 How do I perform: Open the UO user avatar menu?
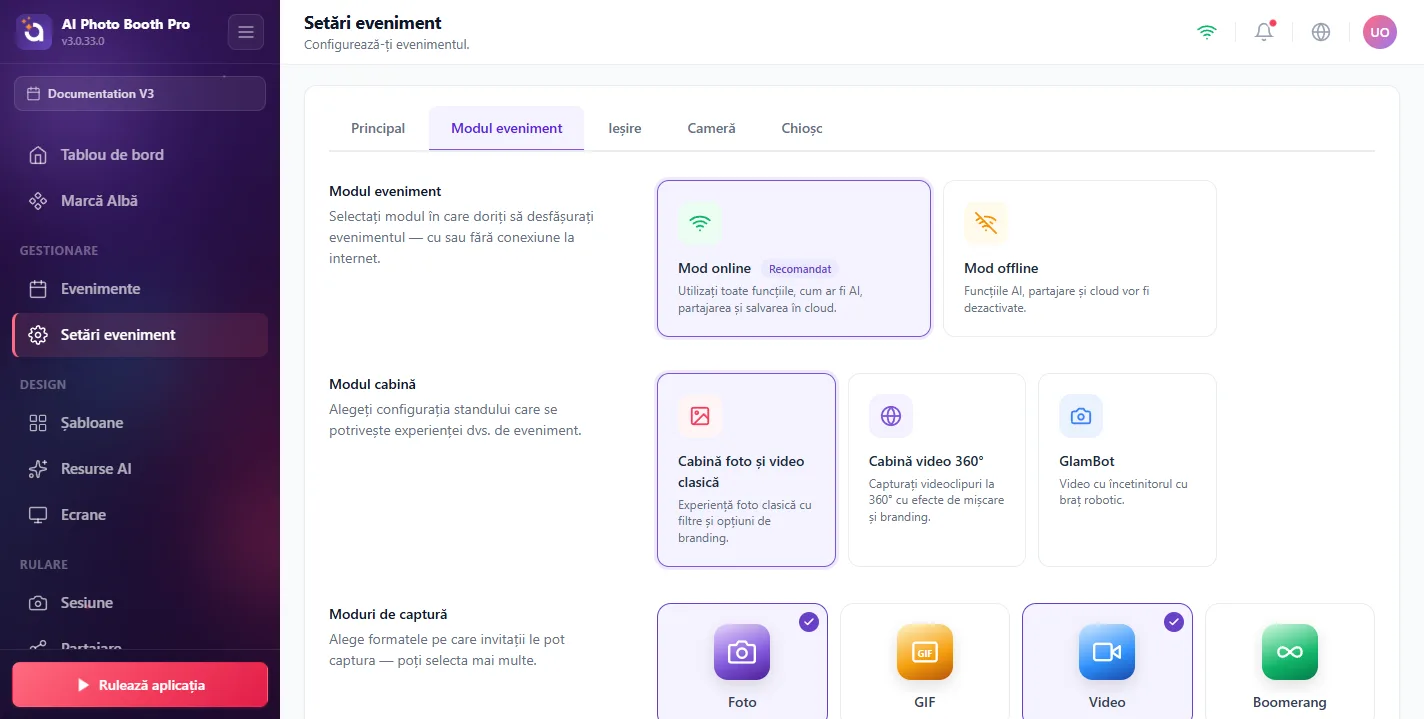coord(1380,32)
